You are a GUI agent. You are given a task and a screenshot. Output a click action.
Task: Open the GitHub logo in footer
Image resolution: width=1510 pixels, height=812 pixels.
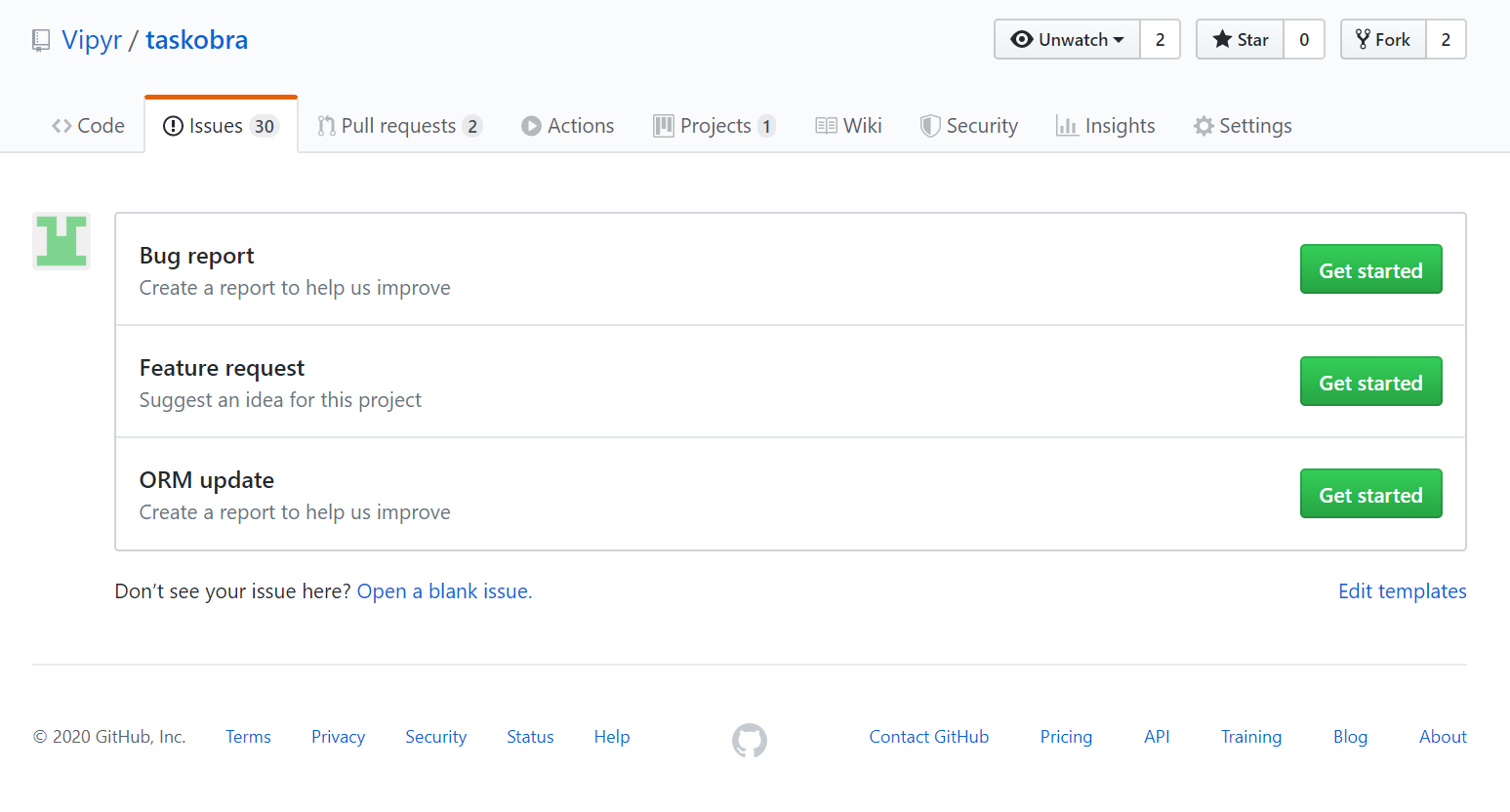(750, 741)
